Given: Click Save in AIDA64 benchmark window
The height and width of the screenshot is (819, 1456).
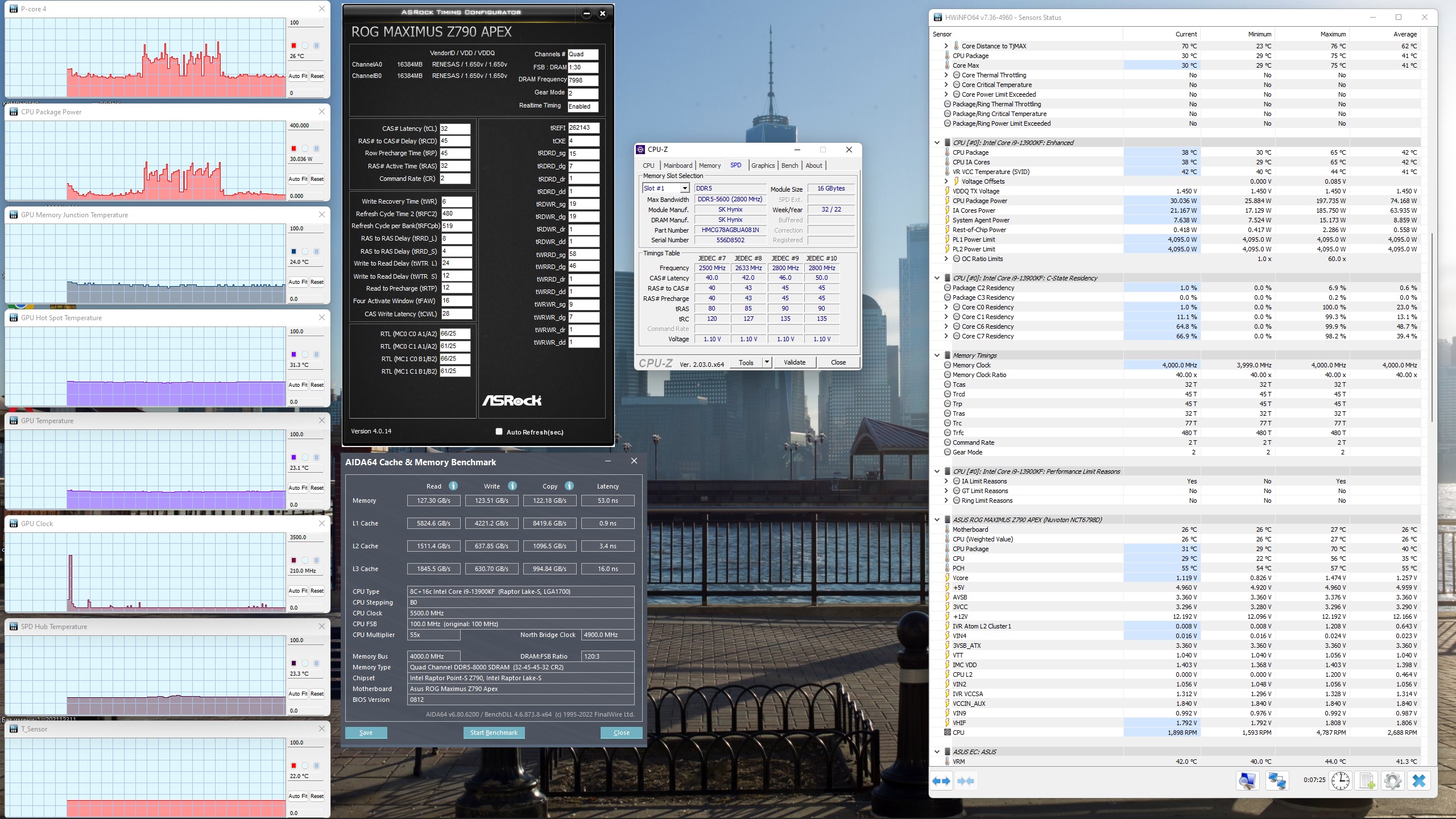Looking at the screenshot, I should 366,733.
